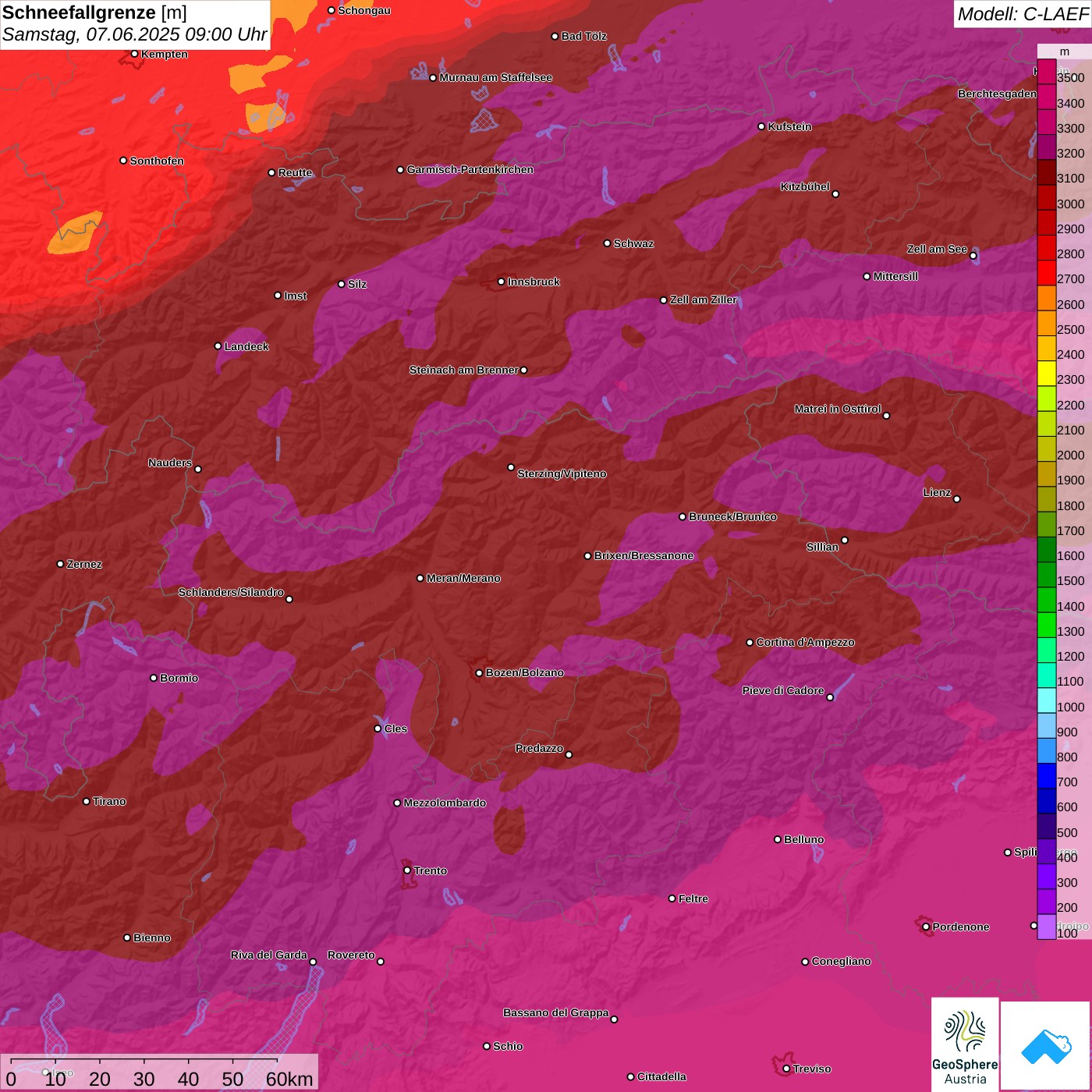The height and width of the screenshot is (1092, 1092).
Task: Click the 'Modell: C-LAEF' label
Action: coord(1023,13)
